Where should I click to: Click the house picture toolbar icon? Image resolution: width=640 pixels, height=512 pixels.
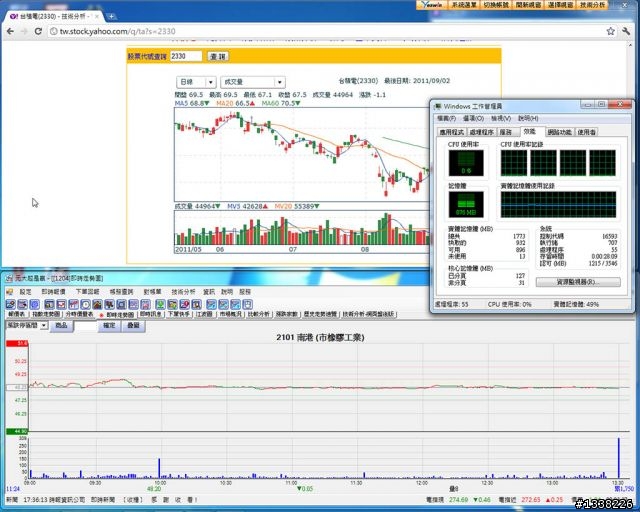[x=97, y=304]
